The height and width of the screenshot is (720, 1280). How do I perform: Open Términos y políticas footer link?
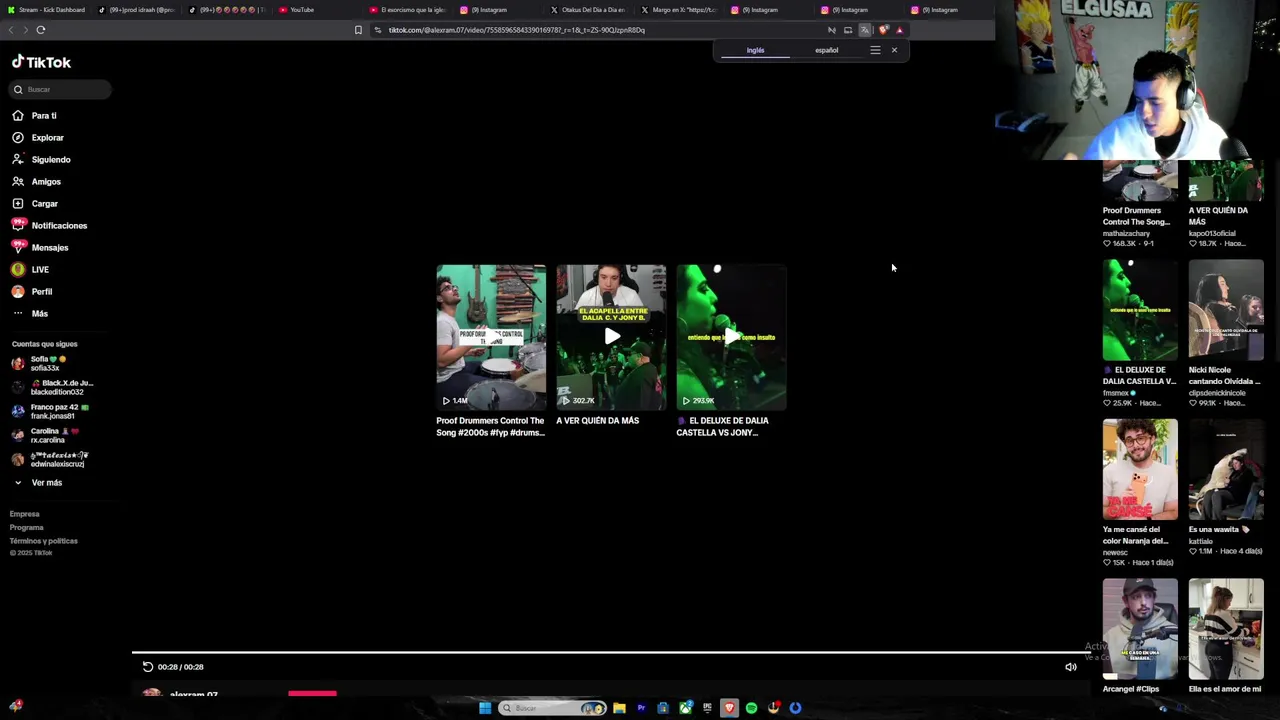pos(44,541)
